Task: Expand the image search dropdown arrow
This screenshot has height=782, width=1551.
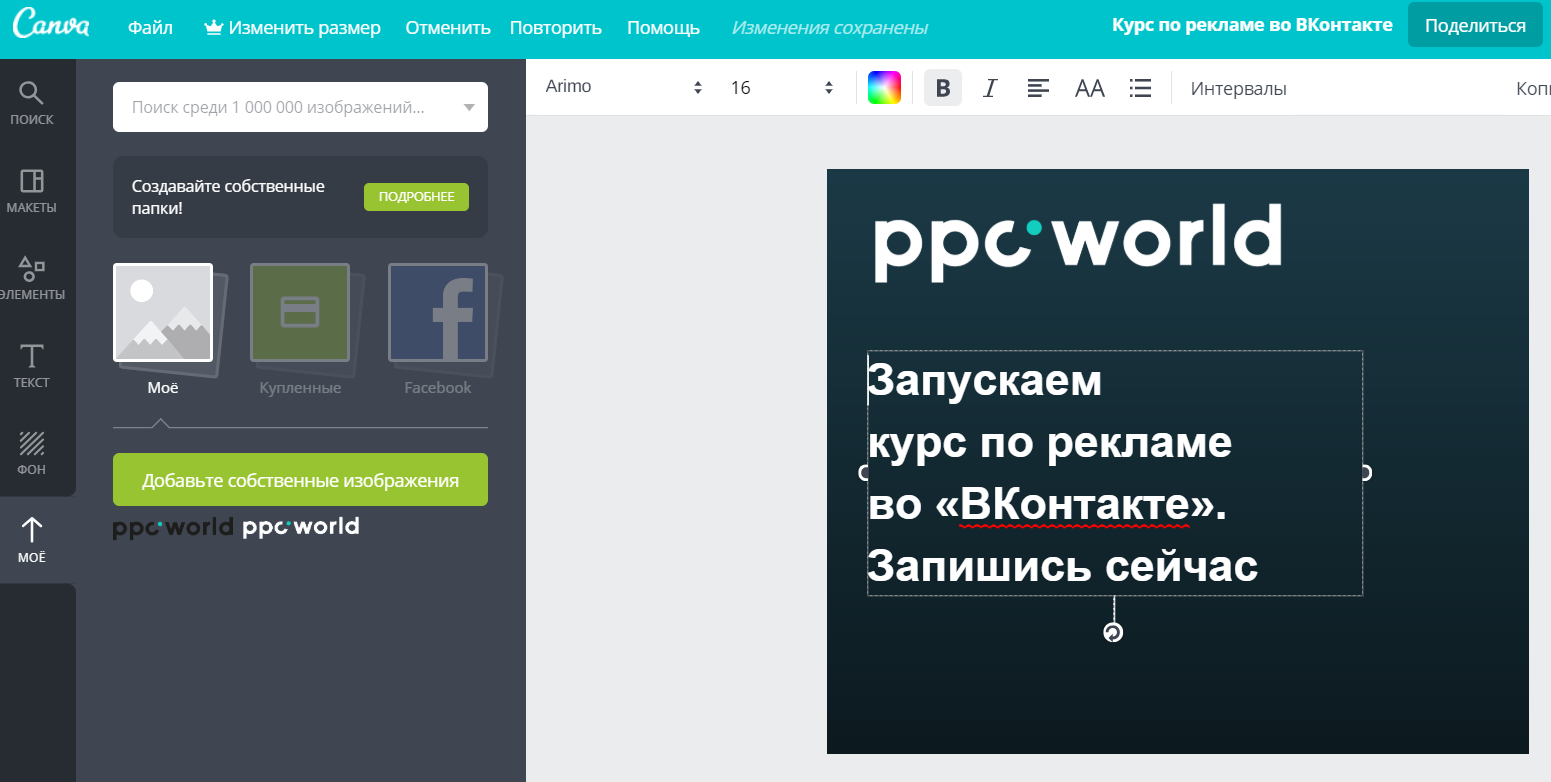Action: pyautogui.click(x=470, y=108)
